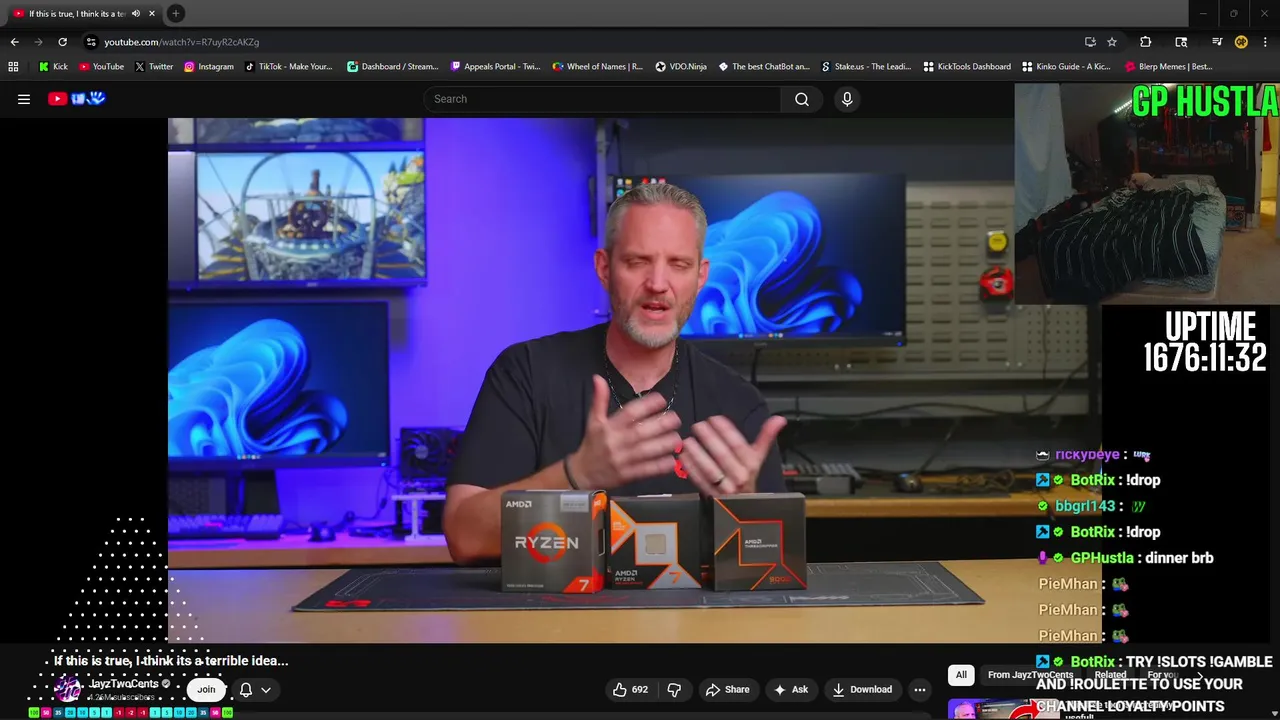Click the Share button
Viewport: 1280px width, 720px height.
(x=727, y=689)
